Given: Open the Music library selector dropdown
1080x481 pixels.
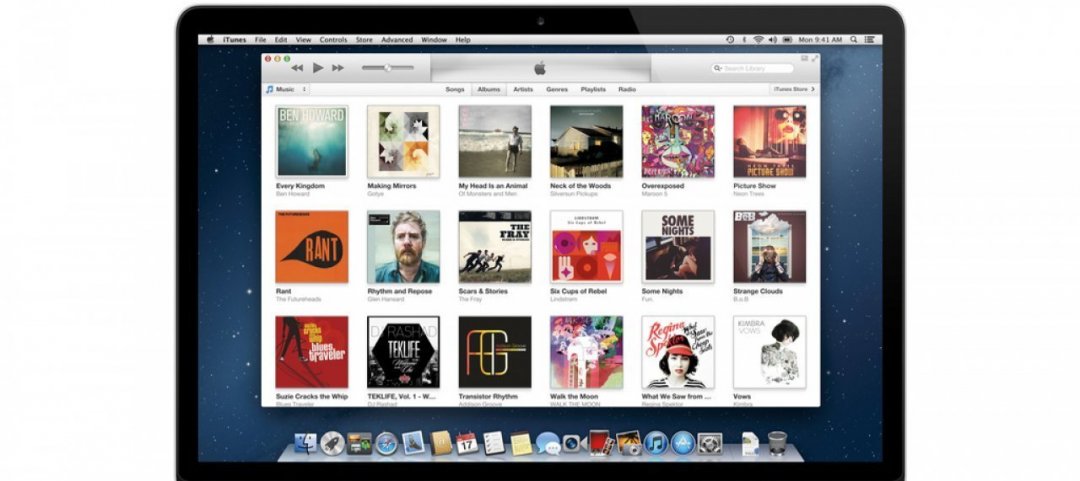Looking at the screenshot, I should 287,90.
